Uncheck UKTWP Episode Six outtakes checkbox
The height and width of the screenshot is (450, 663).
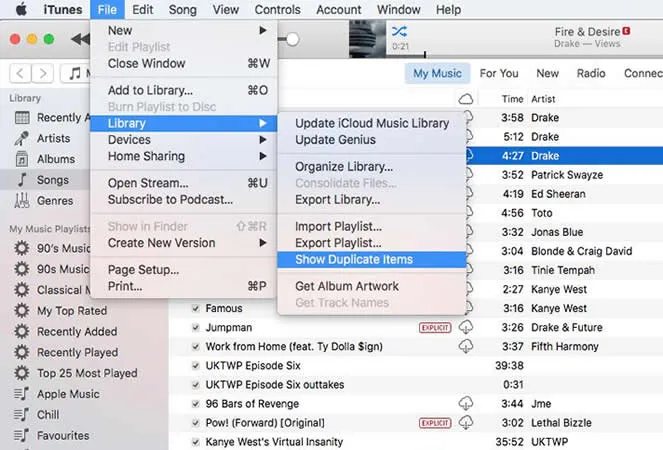tap(195, 384)
